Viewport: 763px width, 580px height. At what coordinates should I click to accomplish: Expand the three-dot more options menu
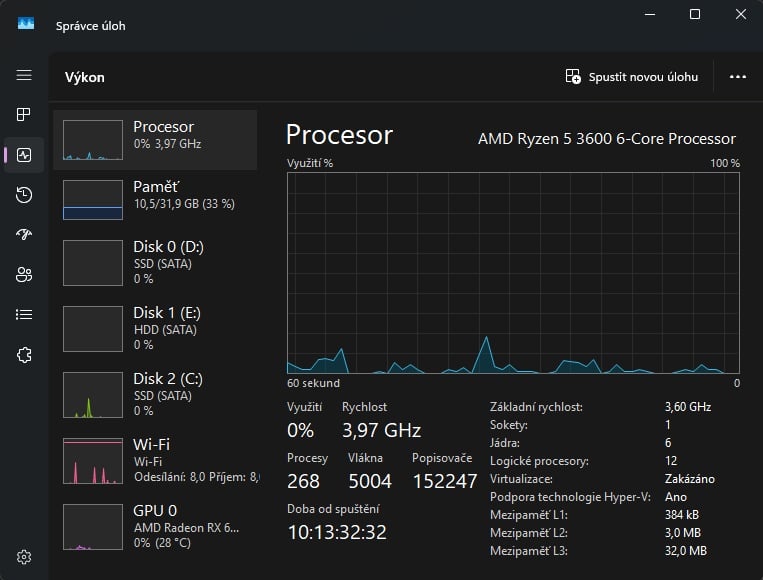click(738, 77)
